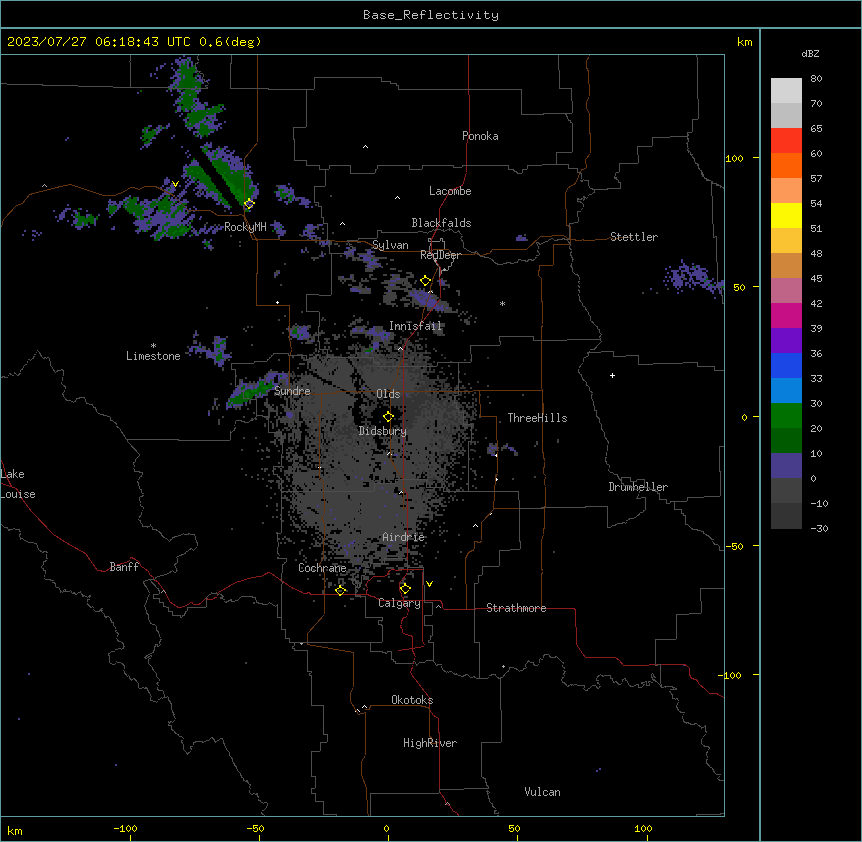Click the Olds town label
Screen dimensions: 862x842
(388, 394)
